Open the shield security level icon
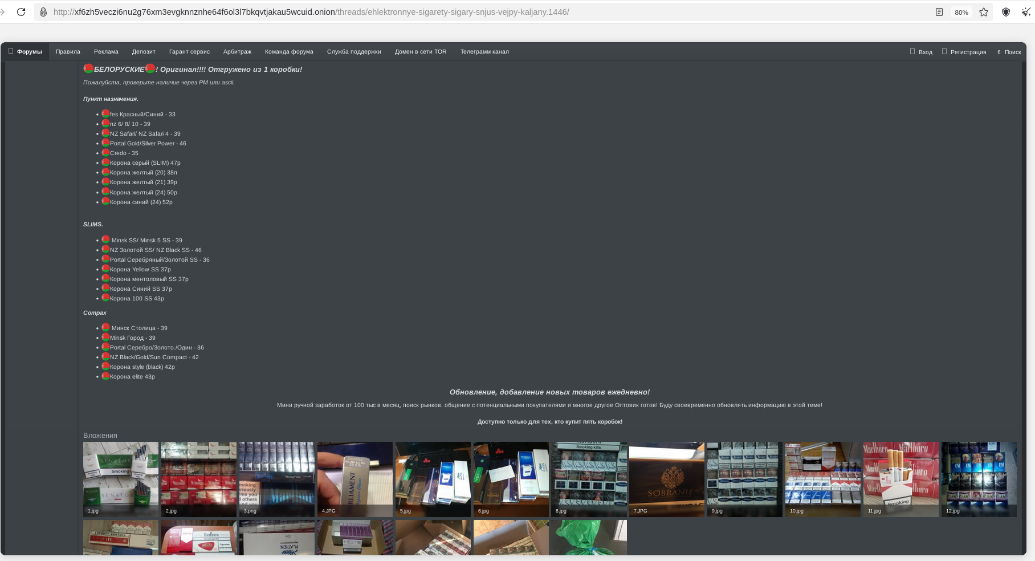 1006,12
